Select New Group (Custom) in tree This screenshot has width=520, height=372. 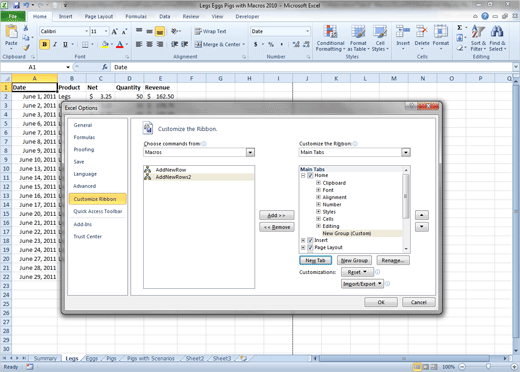point(347,233)
